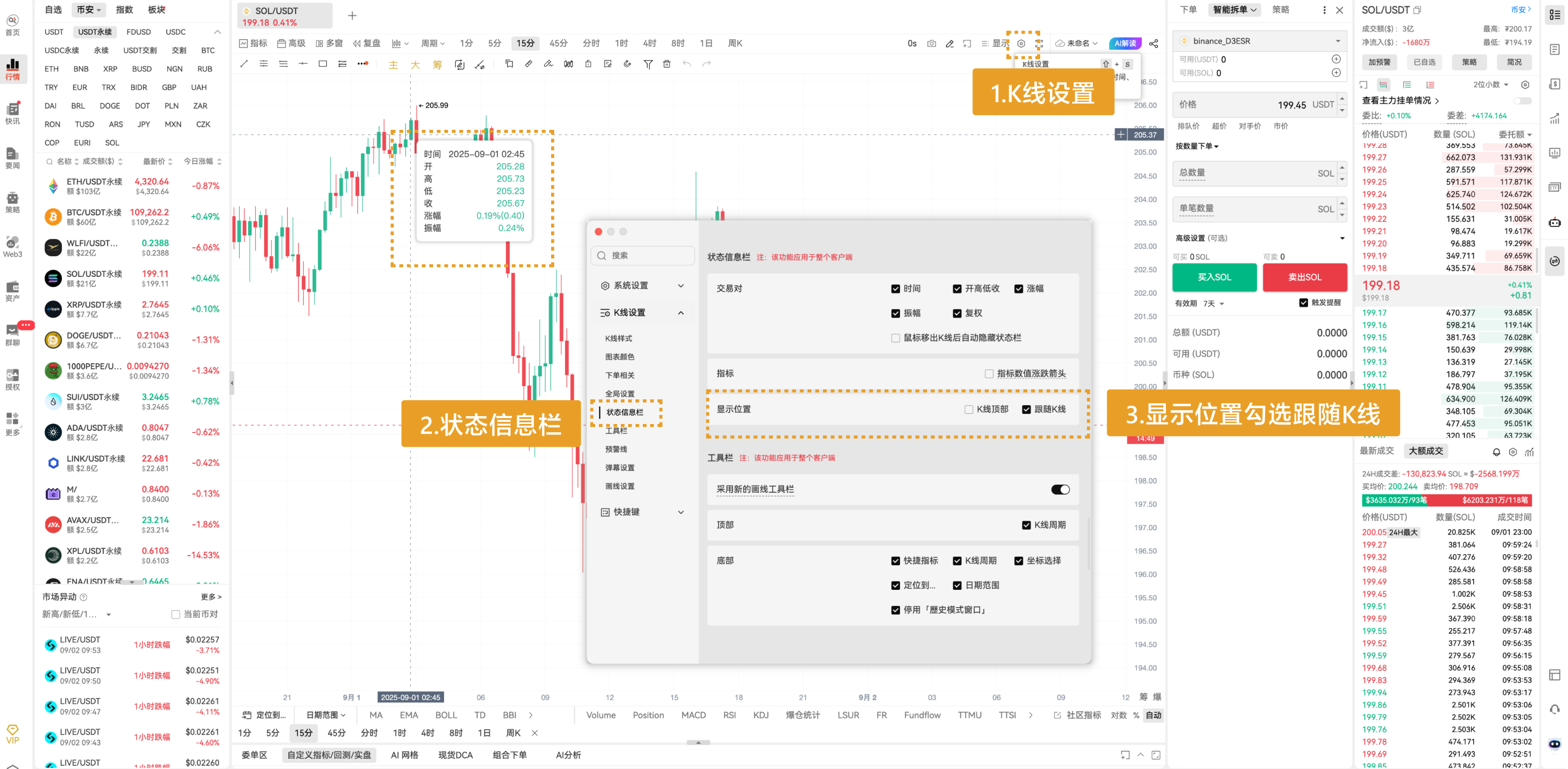Open the binance_D3ESR account dropdown
The image size is (1568, 769).
[x=1259, y=41]
